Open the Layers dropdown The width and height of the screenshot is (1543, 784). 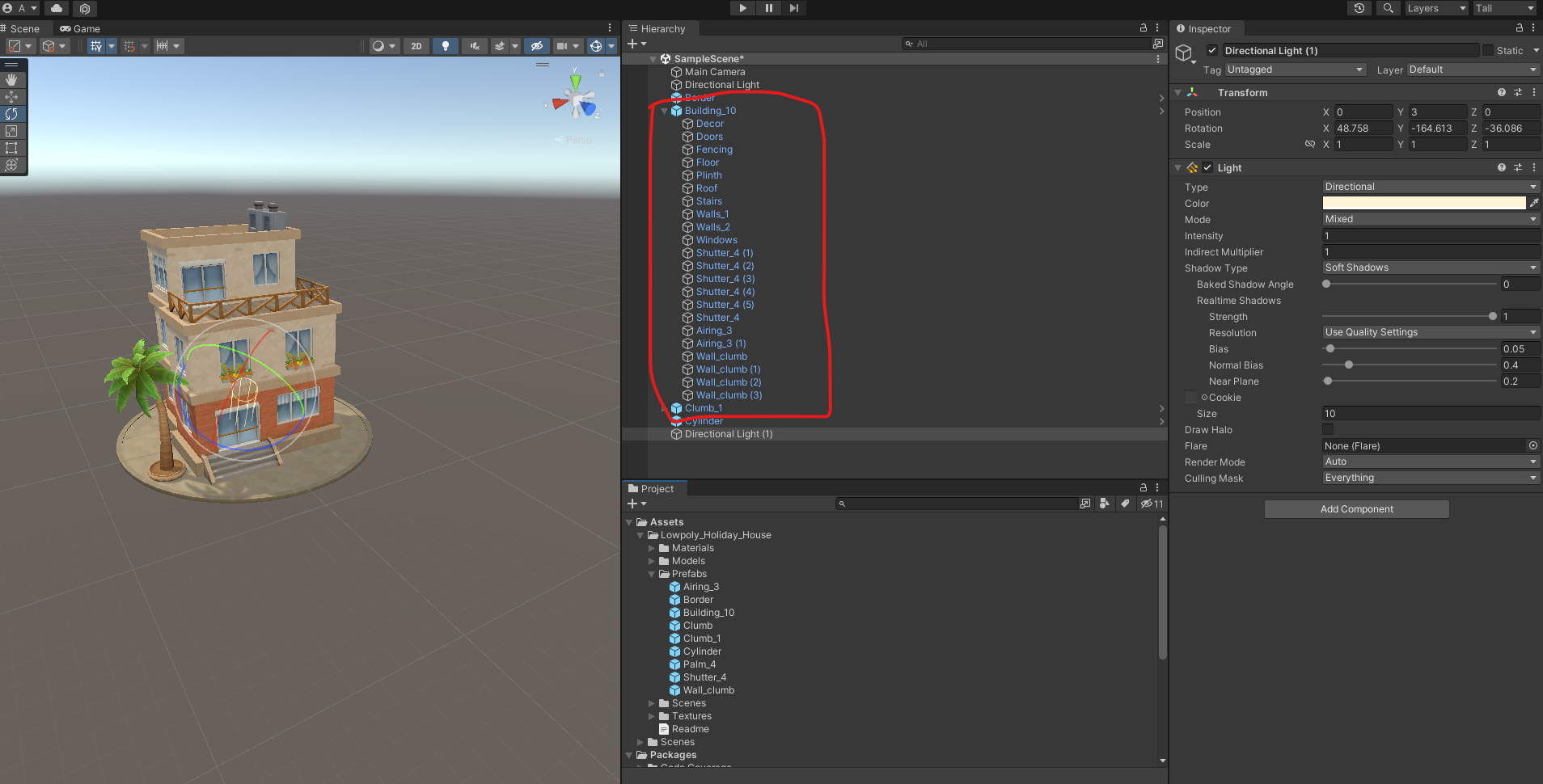[1435, 8]
